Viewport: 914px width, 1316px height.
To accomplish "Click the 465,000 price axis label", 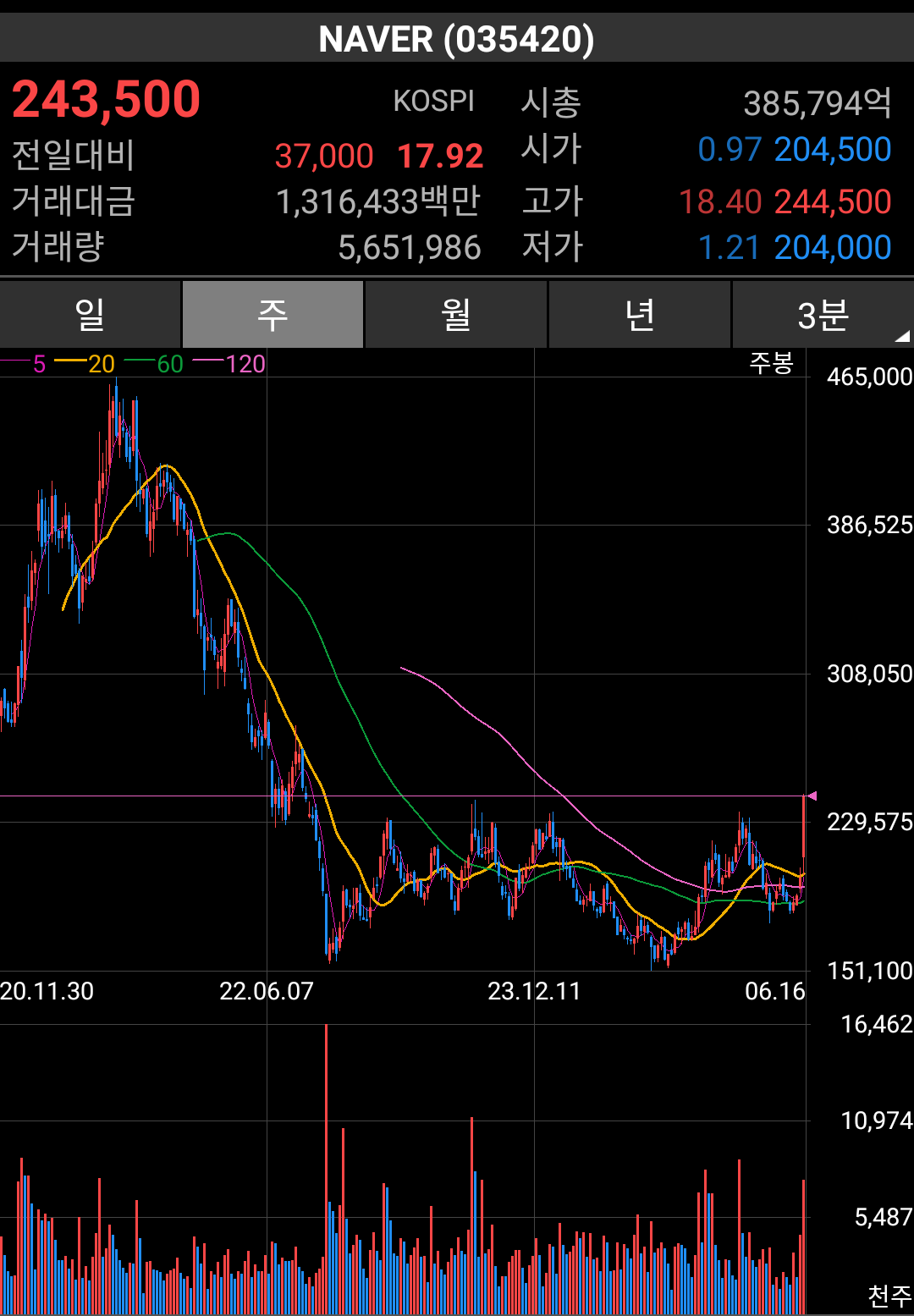I will [870, 377].
